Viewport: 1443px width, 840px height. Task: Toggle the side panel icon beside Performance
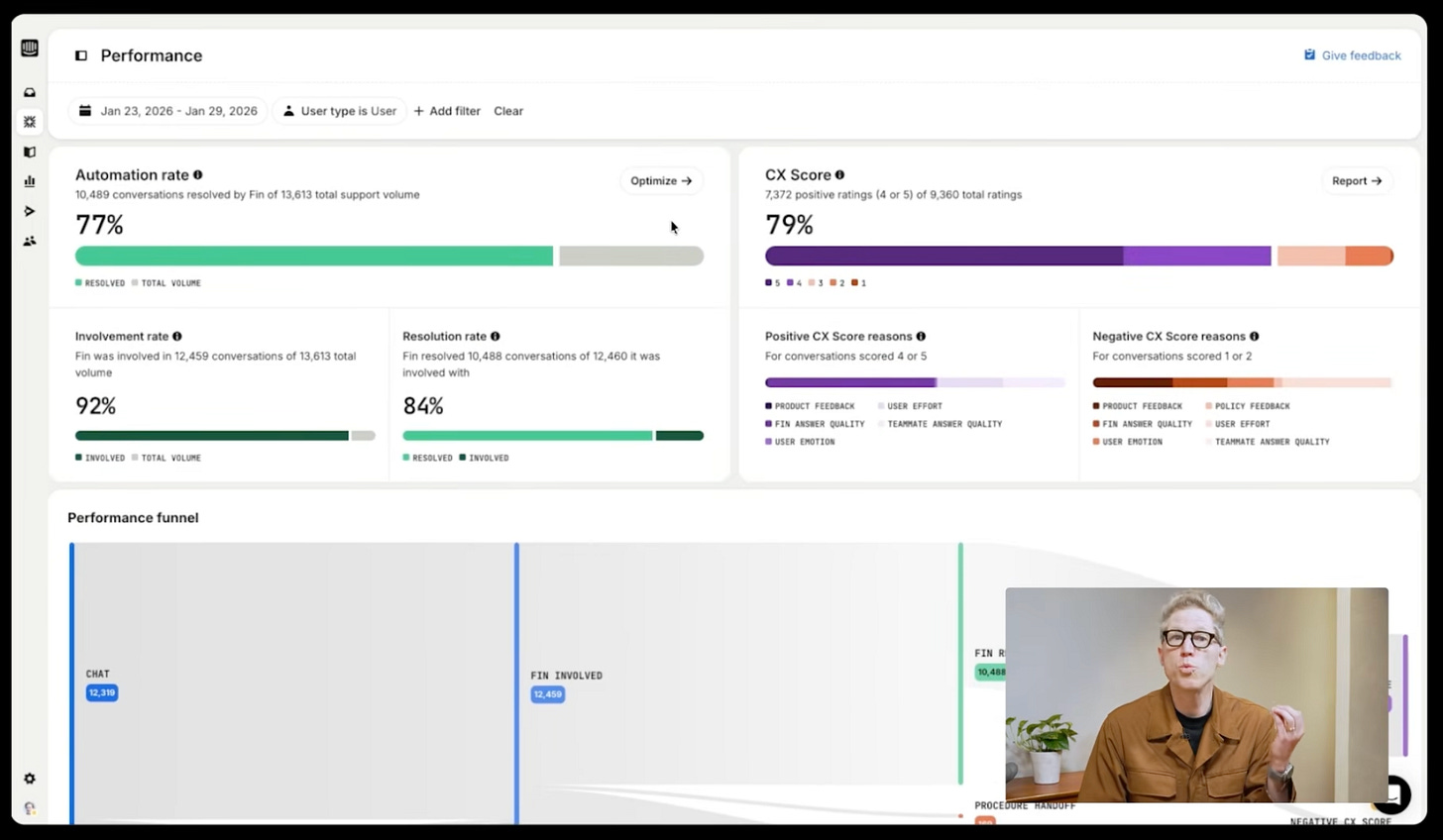pyautogui.click(x=81, y=55)
